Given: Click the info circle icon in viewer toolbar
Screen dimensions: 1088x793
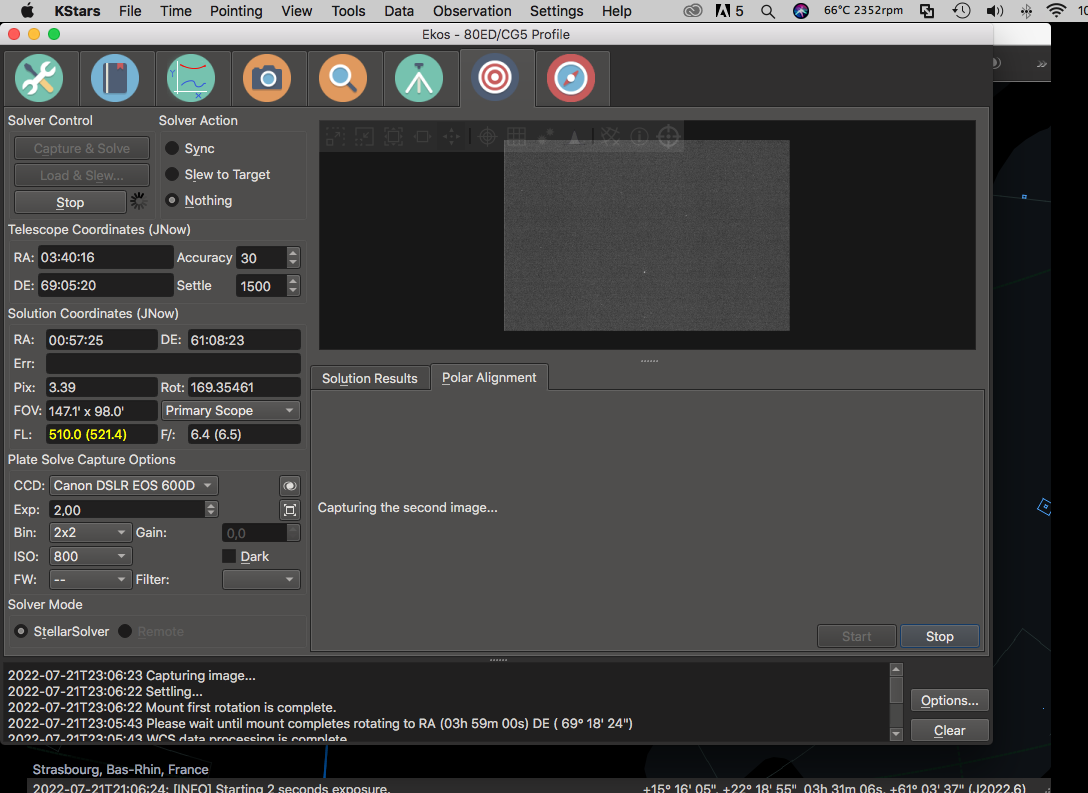Looking at the screenshot, I should pyautogui.click(x=639, y=137).
